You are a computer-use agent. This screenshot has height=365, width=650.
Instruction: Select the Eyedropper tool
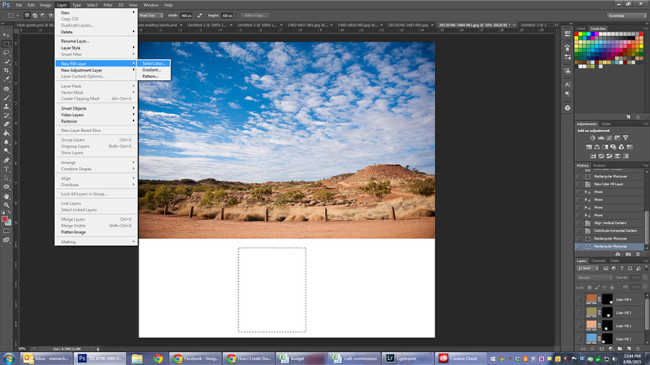pos(6,79)
